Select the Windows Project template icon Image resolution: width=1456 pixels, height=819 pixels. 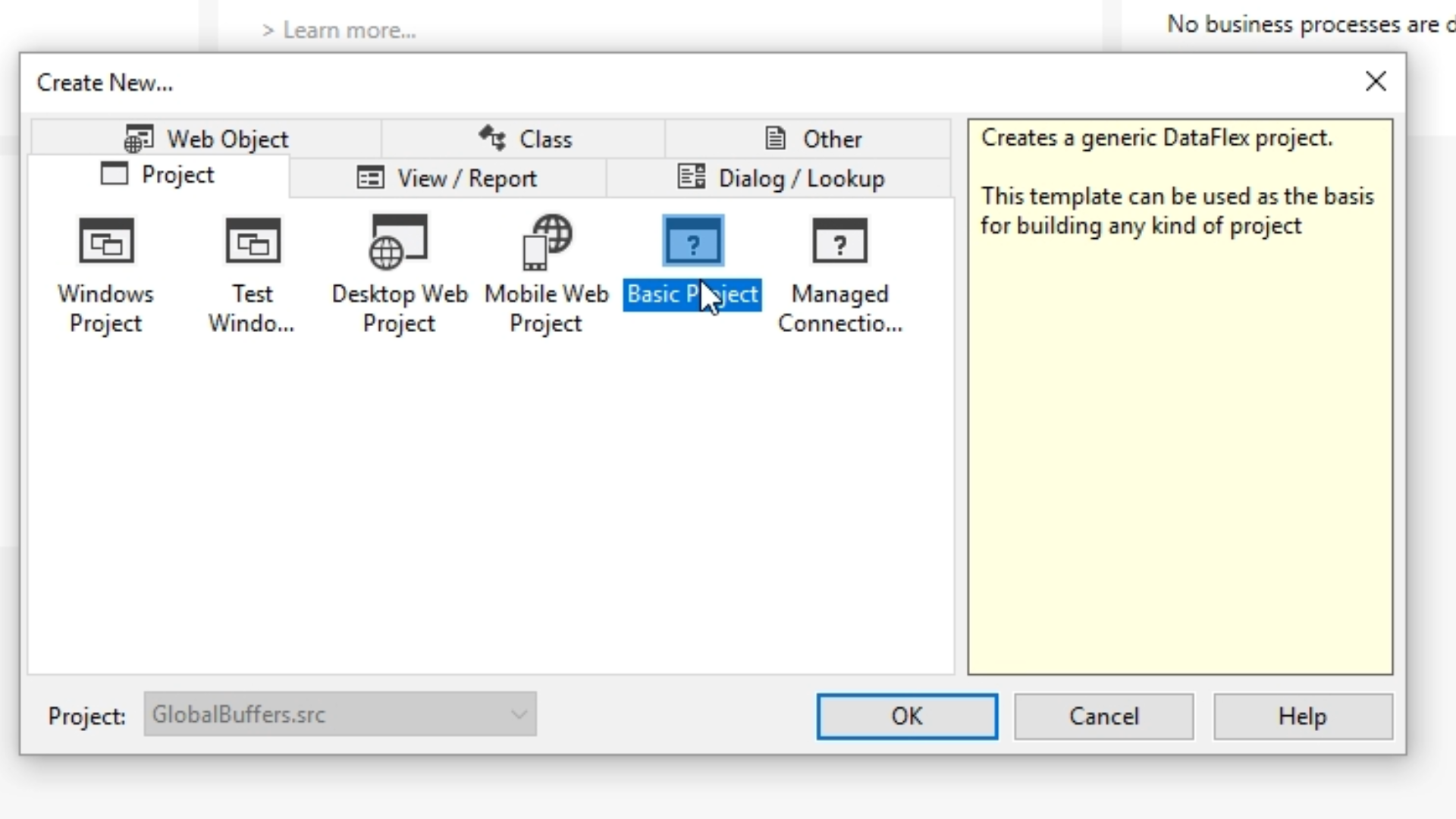tap(106, 242)
